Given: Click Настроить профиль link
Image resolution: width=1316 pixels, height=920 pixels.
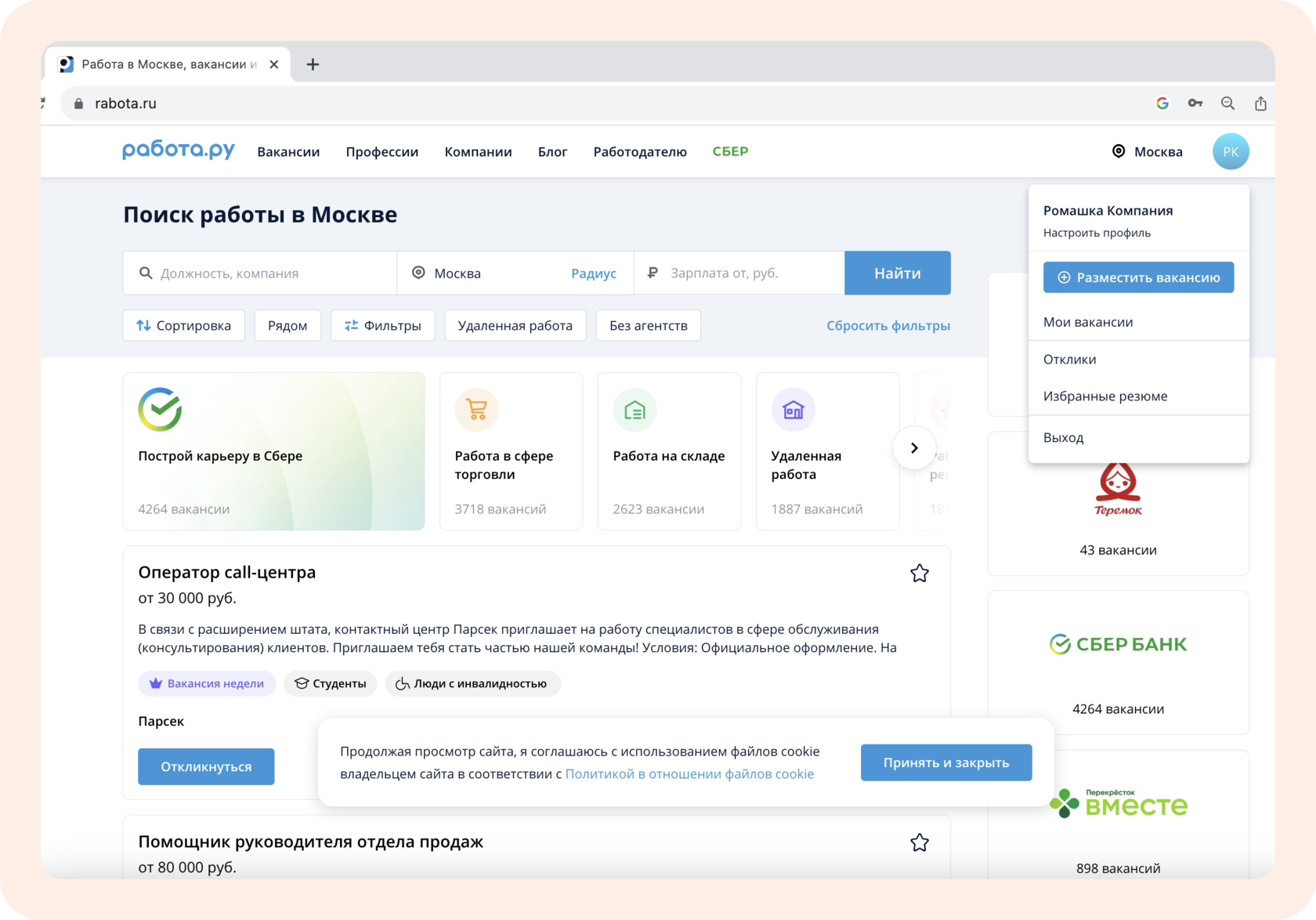Looking at the screenshot, I should (1097, 233).
